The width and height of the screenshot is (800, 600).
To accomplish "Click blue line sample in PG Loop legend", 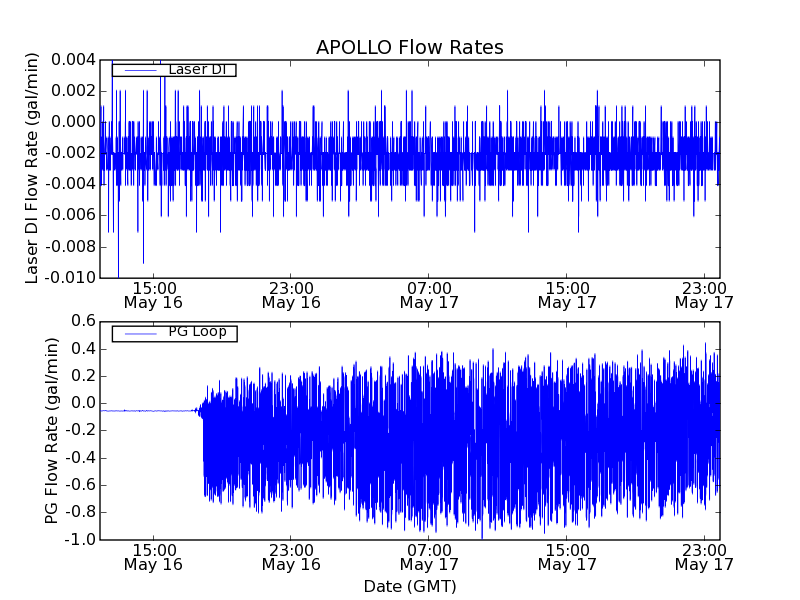I will point(138,333).
